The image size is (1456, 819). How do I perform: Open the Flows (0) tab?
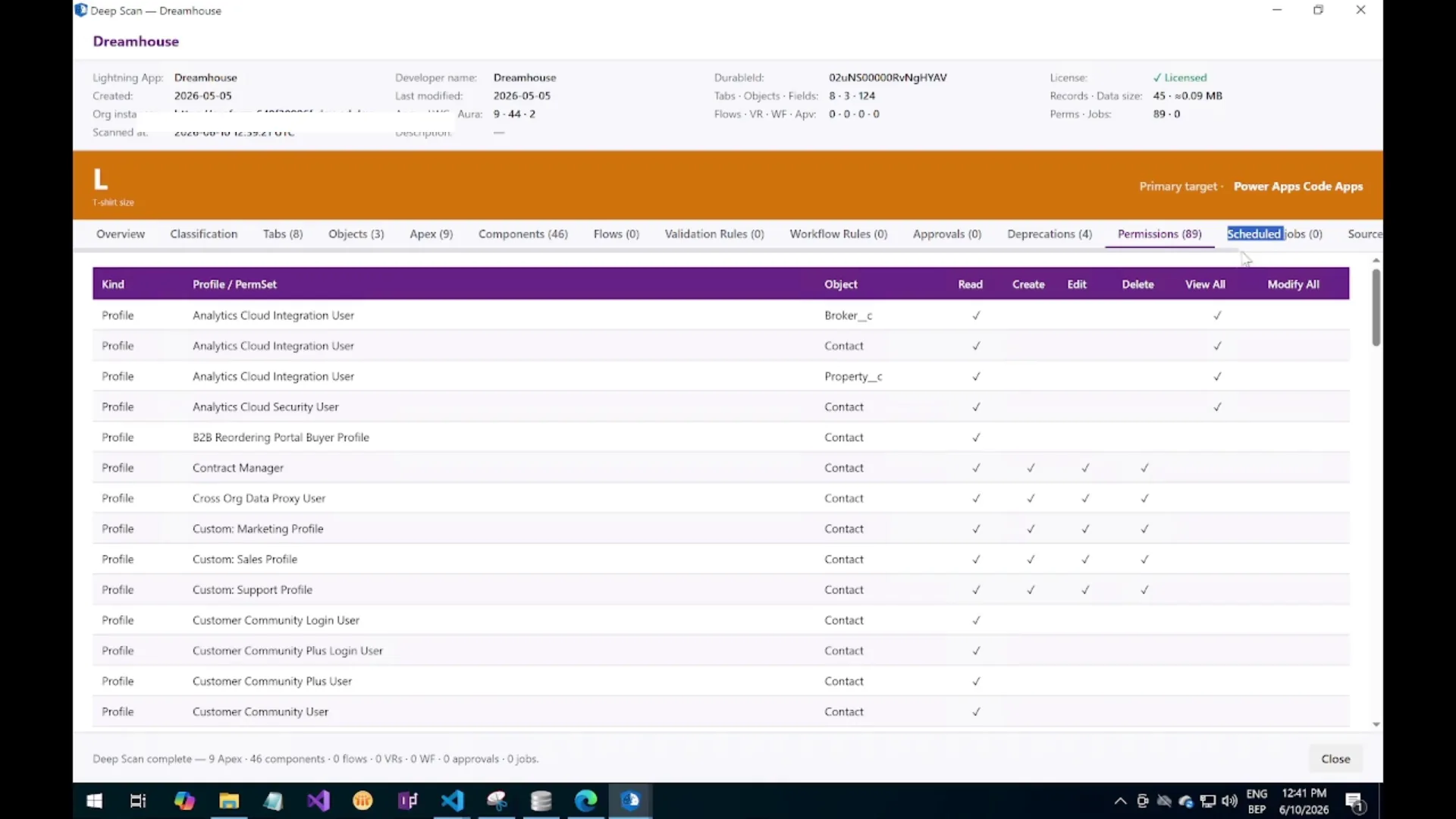click(617, 234)
